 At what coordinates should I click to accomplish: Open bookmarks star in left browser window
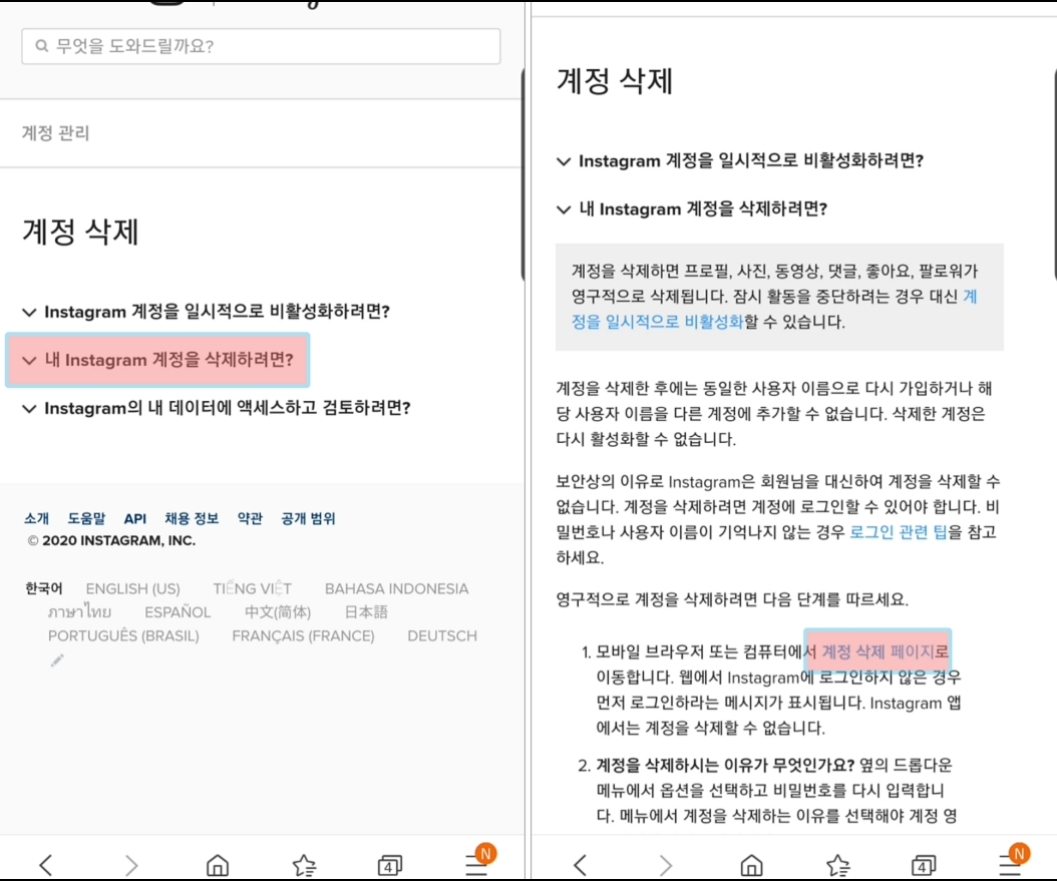303,865
